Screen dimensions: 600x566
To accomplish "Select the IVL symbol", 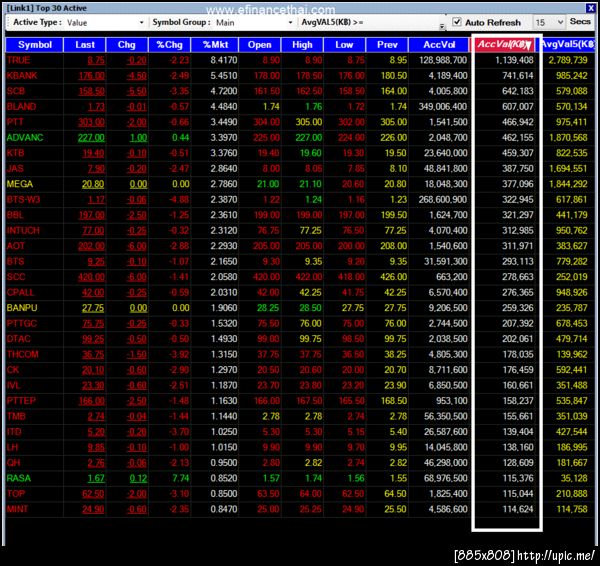I will 13,385.
